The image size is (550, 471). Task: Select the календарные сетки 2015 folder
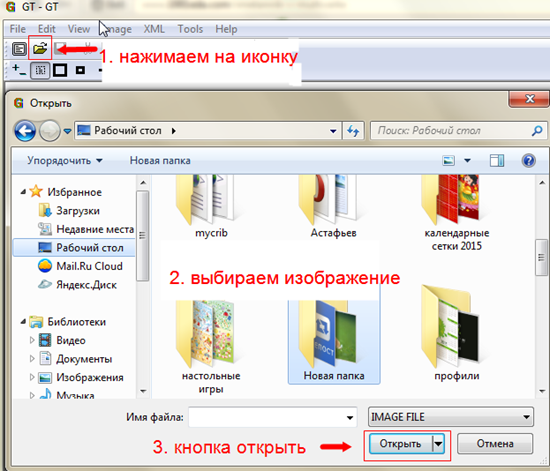tap(456, 212)
